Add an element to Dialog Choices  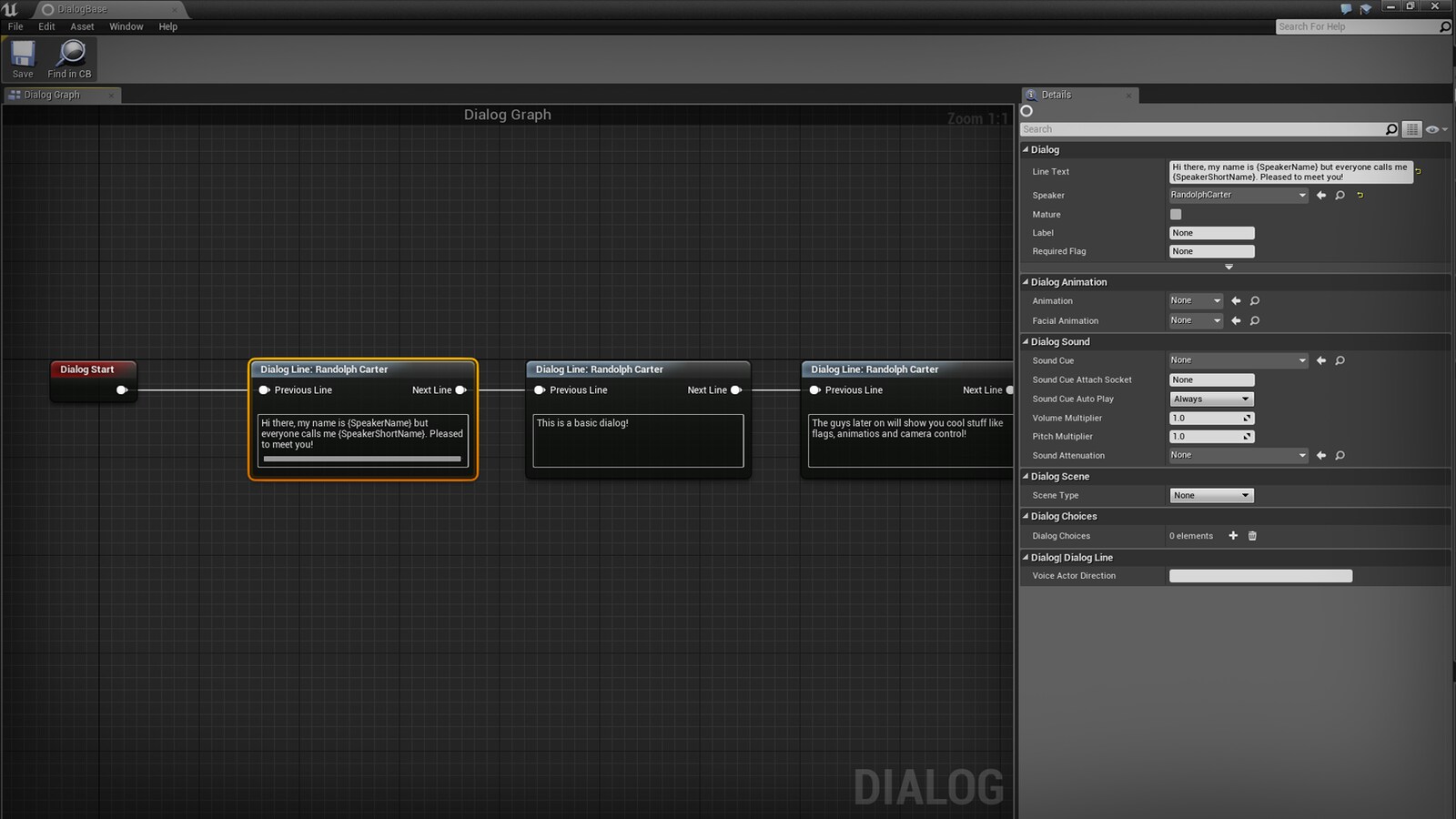(x=1233, y=536)
